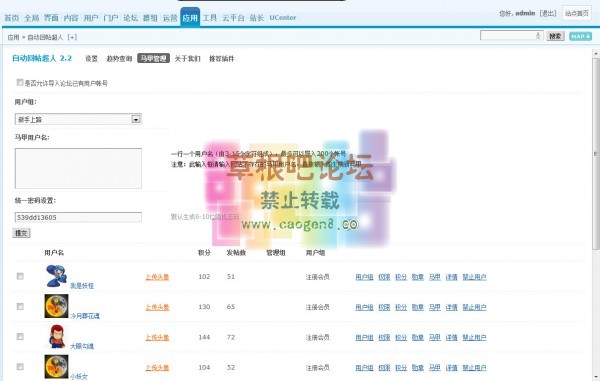Select the active 应用 top menu tab
This screenshot has width=600, height=381.
point(190,17)
